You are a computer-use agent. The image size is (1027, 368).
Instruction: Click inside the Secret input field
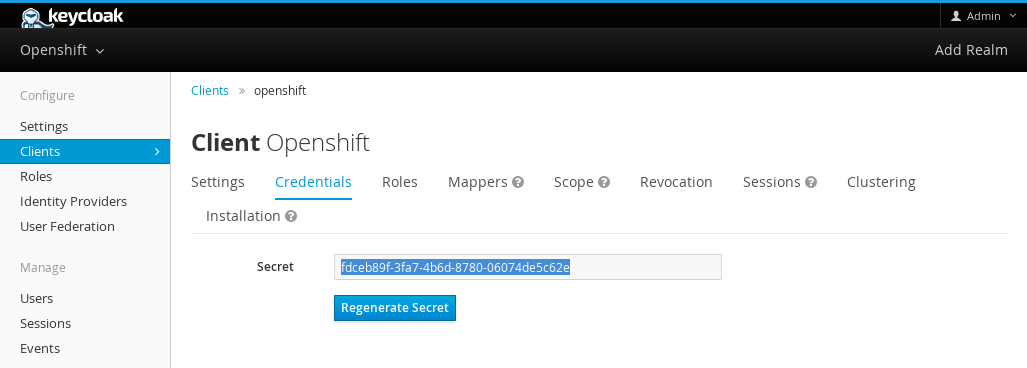pos(528,267)
